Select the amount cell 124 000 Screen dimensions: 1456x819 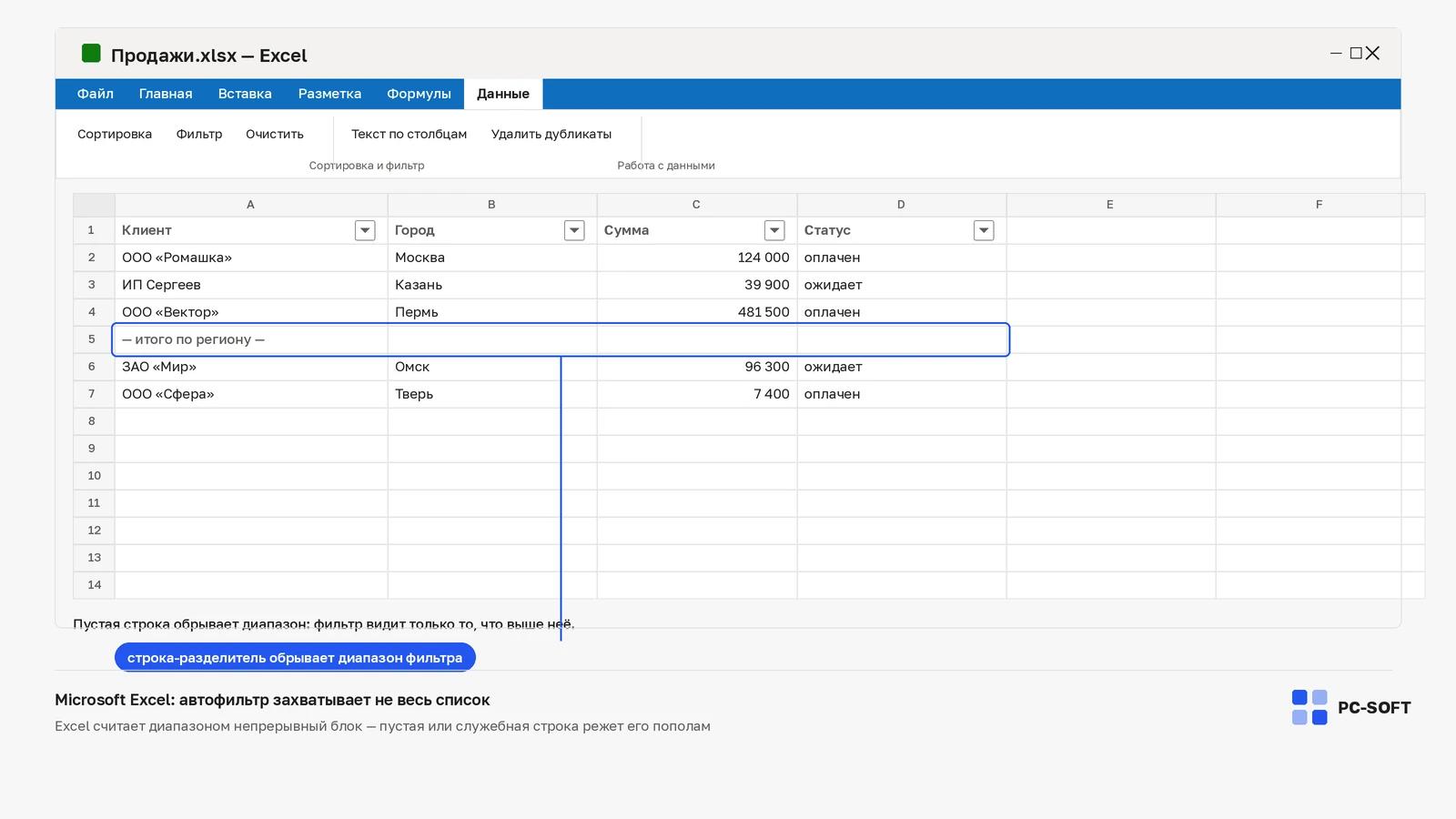pos(697,258)
